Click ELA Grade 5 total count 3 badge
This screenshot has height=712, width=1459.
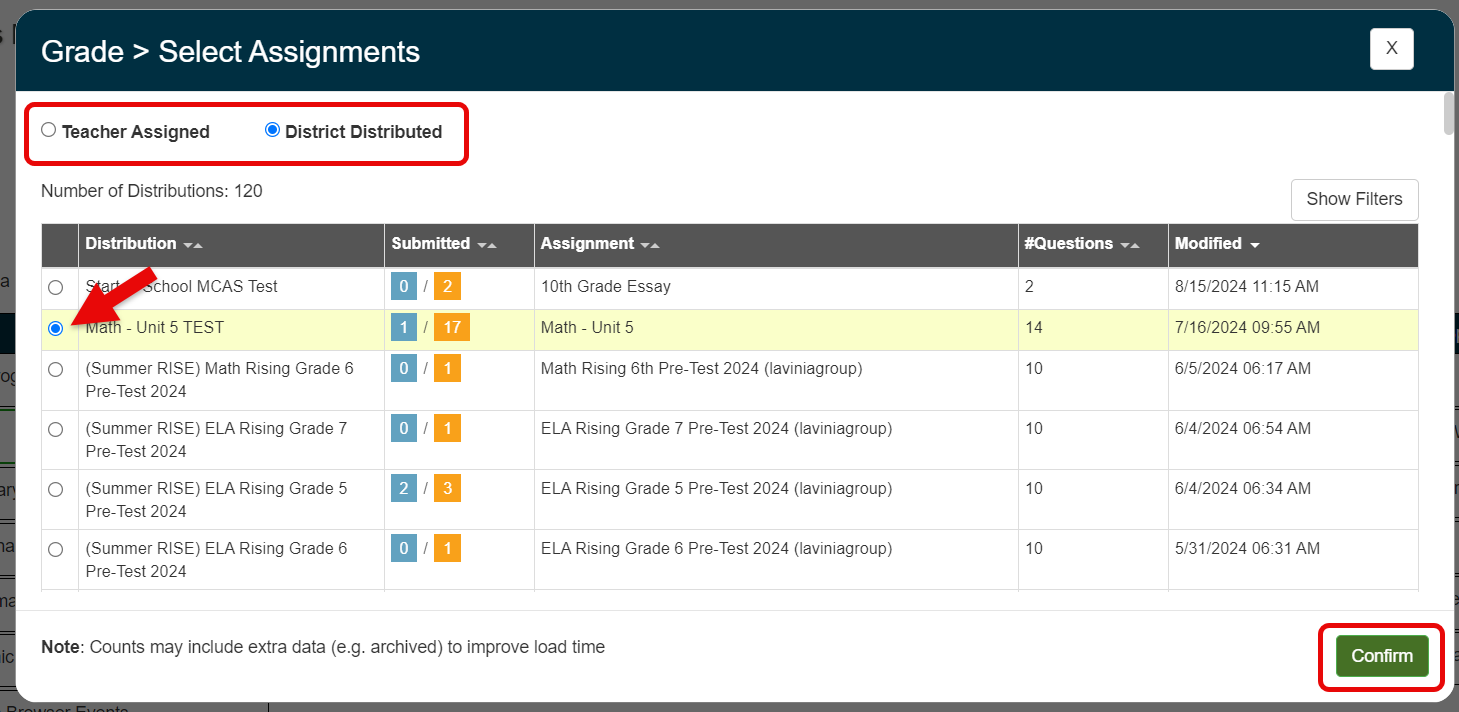tap(447, 489)
